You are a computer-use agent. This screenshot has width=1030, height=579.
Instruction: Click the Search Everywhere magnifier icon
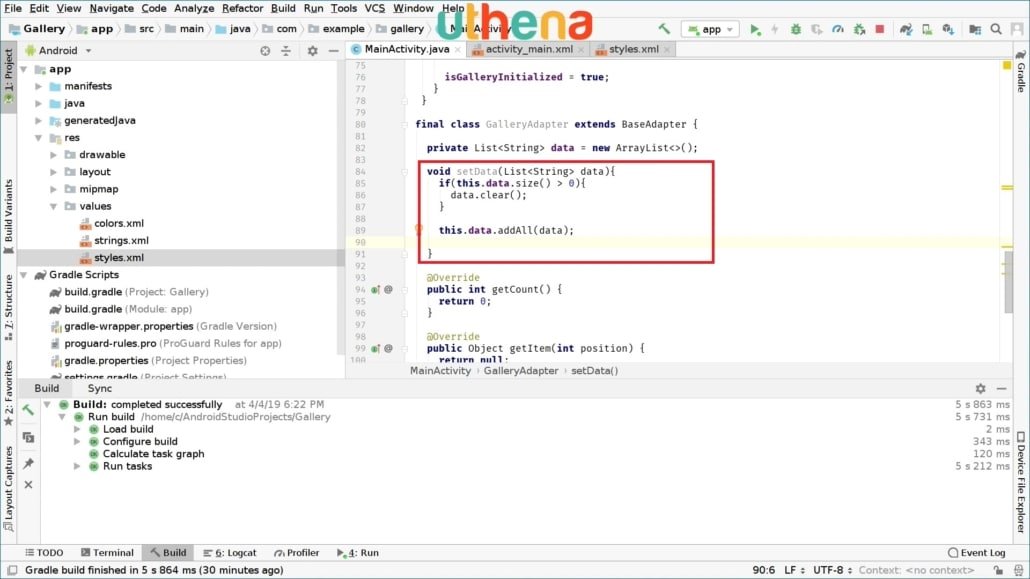coord(996,30)
